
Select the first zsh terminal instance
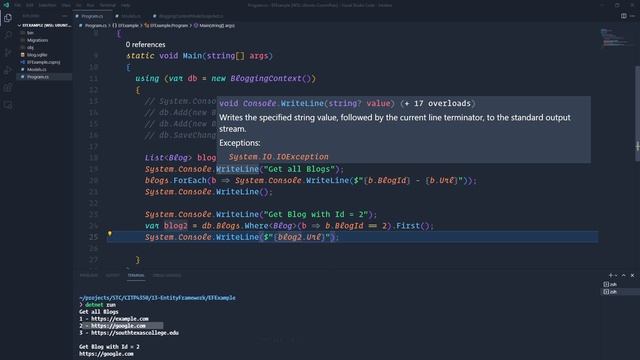pos(619,284)
